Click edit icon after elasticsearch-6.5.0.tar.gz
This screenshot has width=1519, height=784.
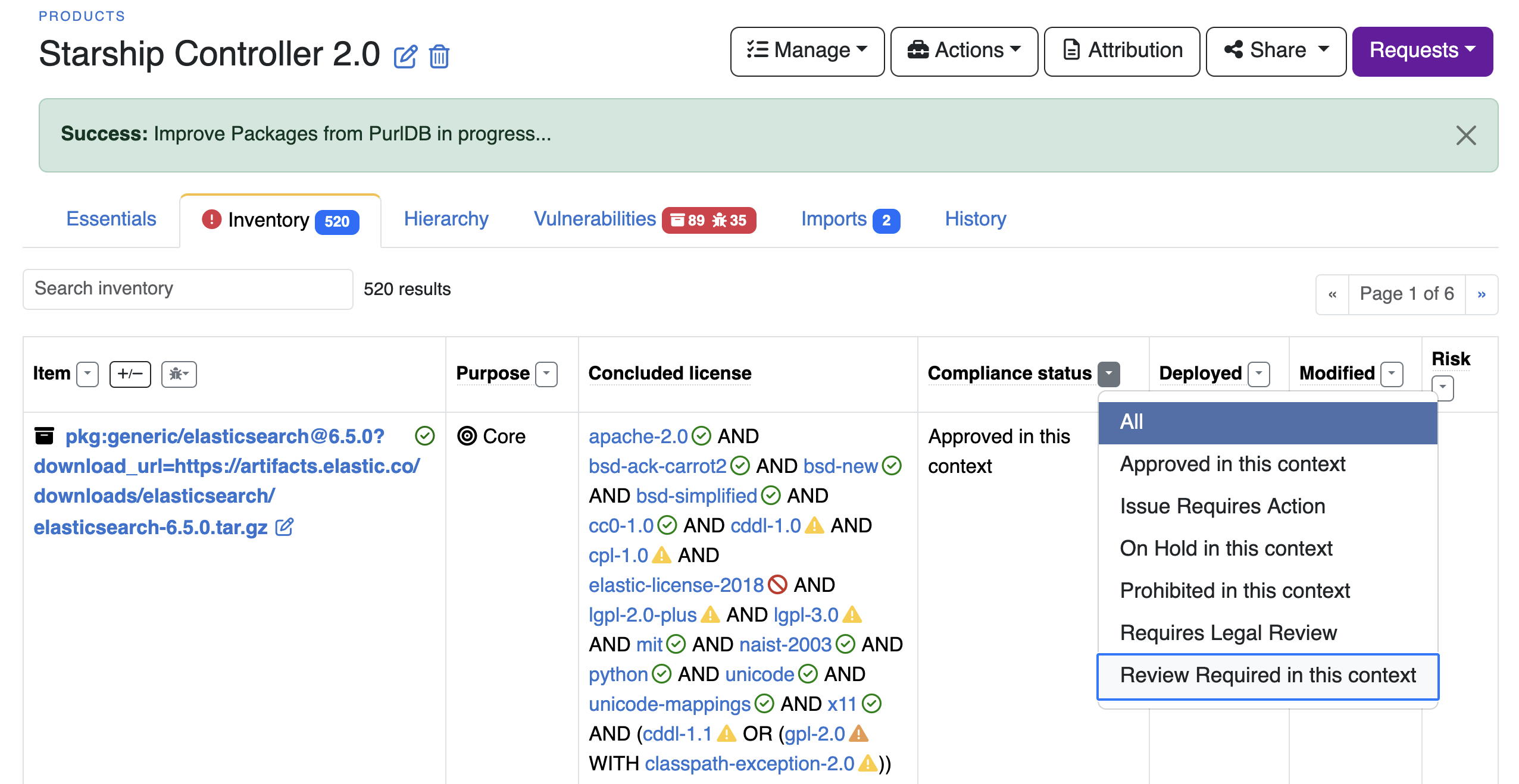click(285, 527)
